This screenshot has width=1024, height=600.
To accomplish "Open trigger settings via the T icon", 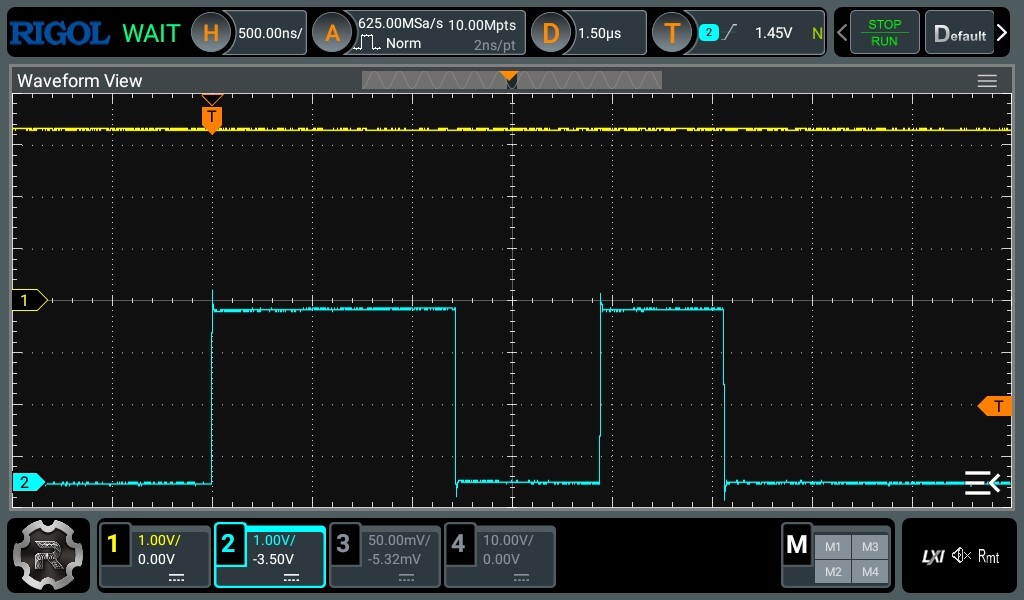I will (x=673, y=32).
